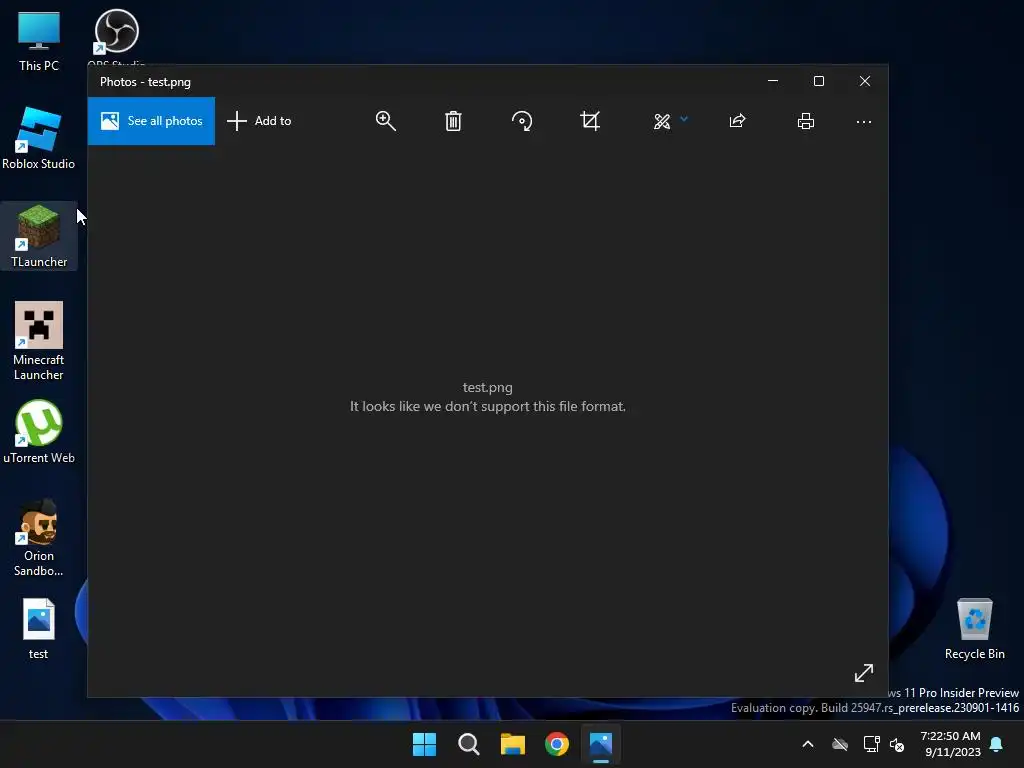Open taskbar Search

tap(469, 744)
